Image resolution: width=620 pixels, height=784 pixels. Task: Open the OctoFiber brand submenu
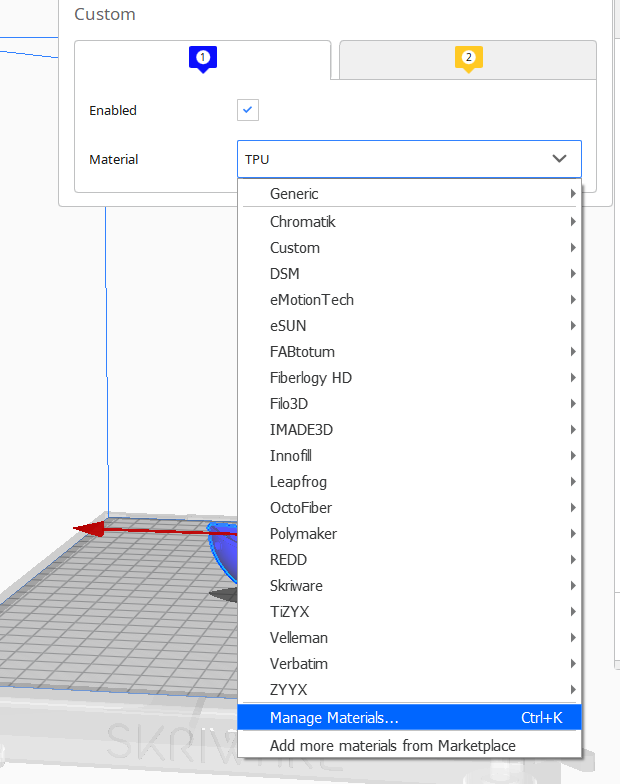(x=409, y=508)
